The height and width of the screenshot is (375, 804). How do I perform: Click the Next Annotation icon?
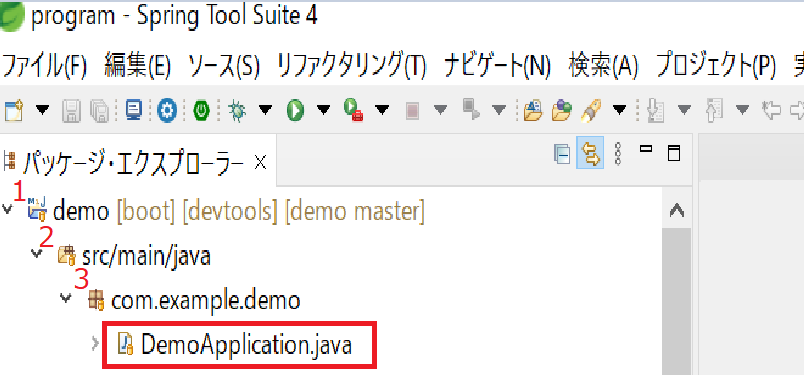coord(655,110)
